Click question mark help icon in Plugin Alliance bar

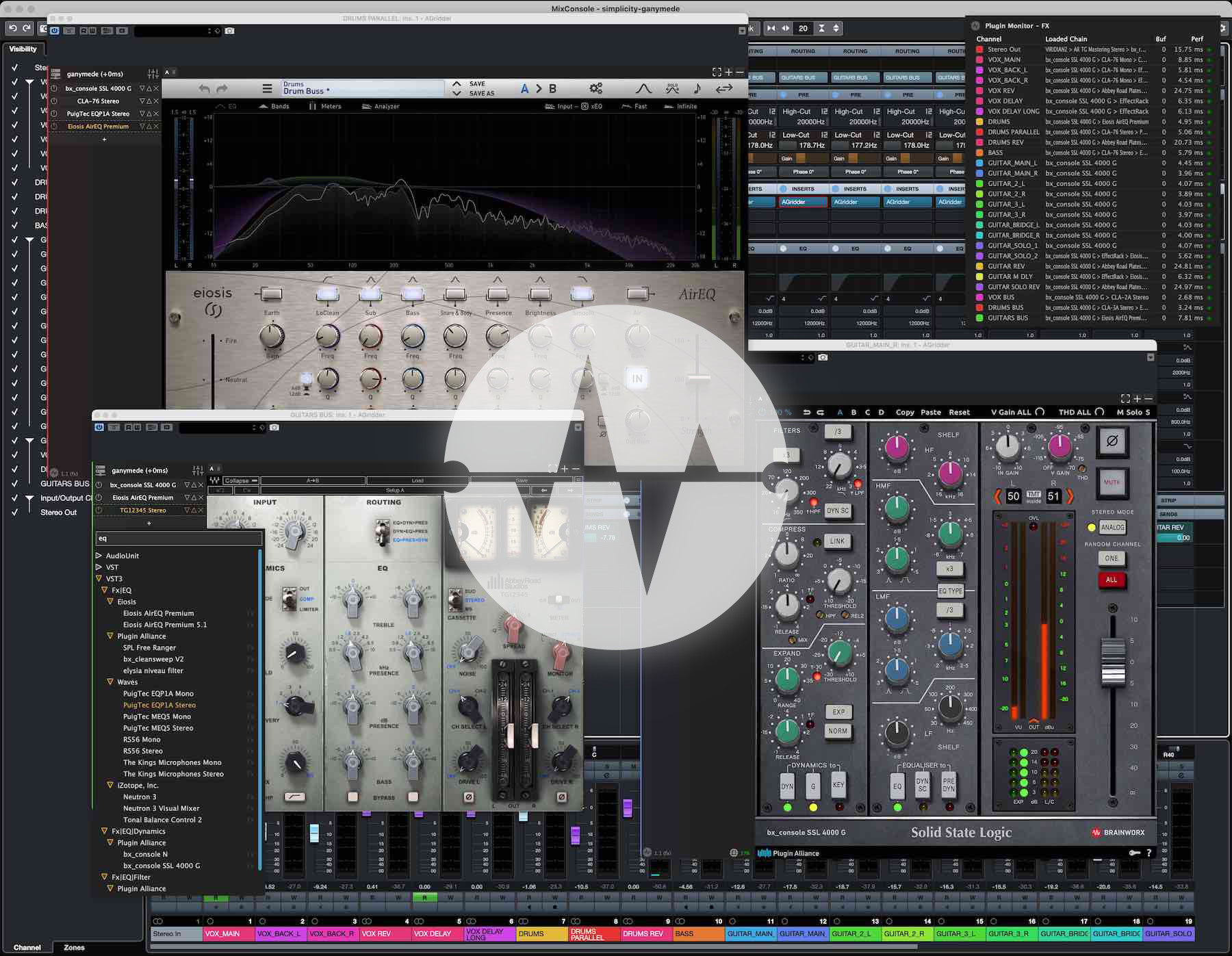(1149, 853)
